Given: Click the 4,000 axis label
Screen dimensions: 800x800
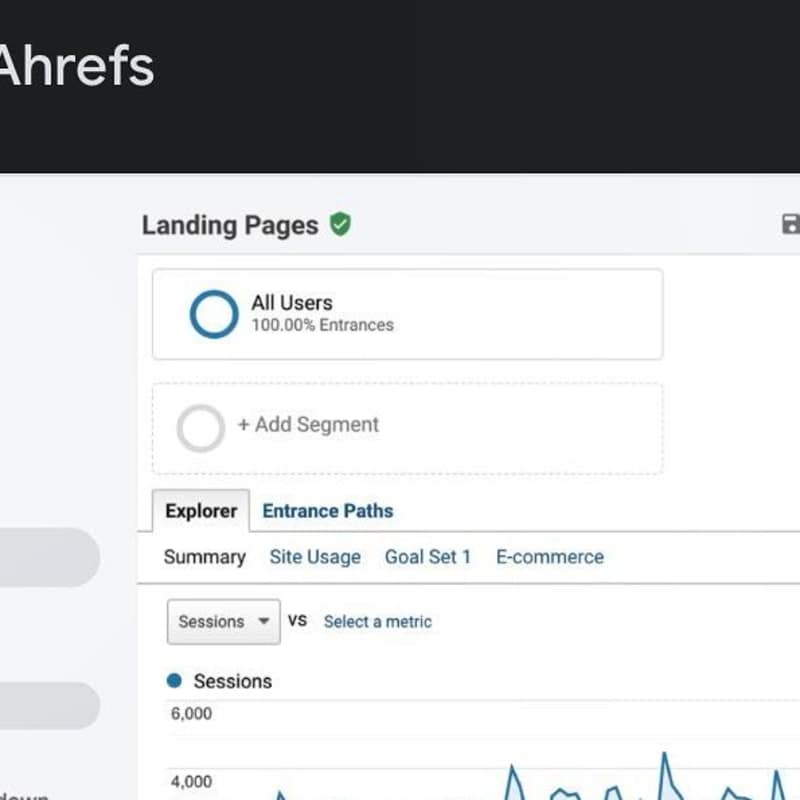Looking at the screenshot, I should tap(191, 781).
